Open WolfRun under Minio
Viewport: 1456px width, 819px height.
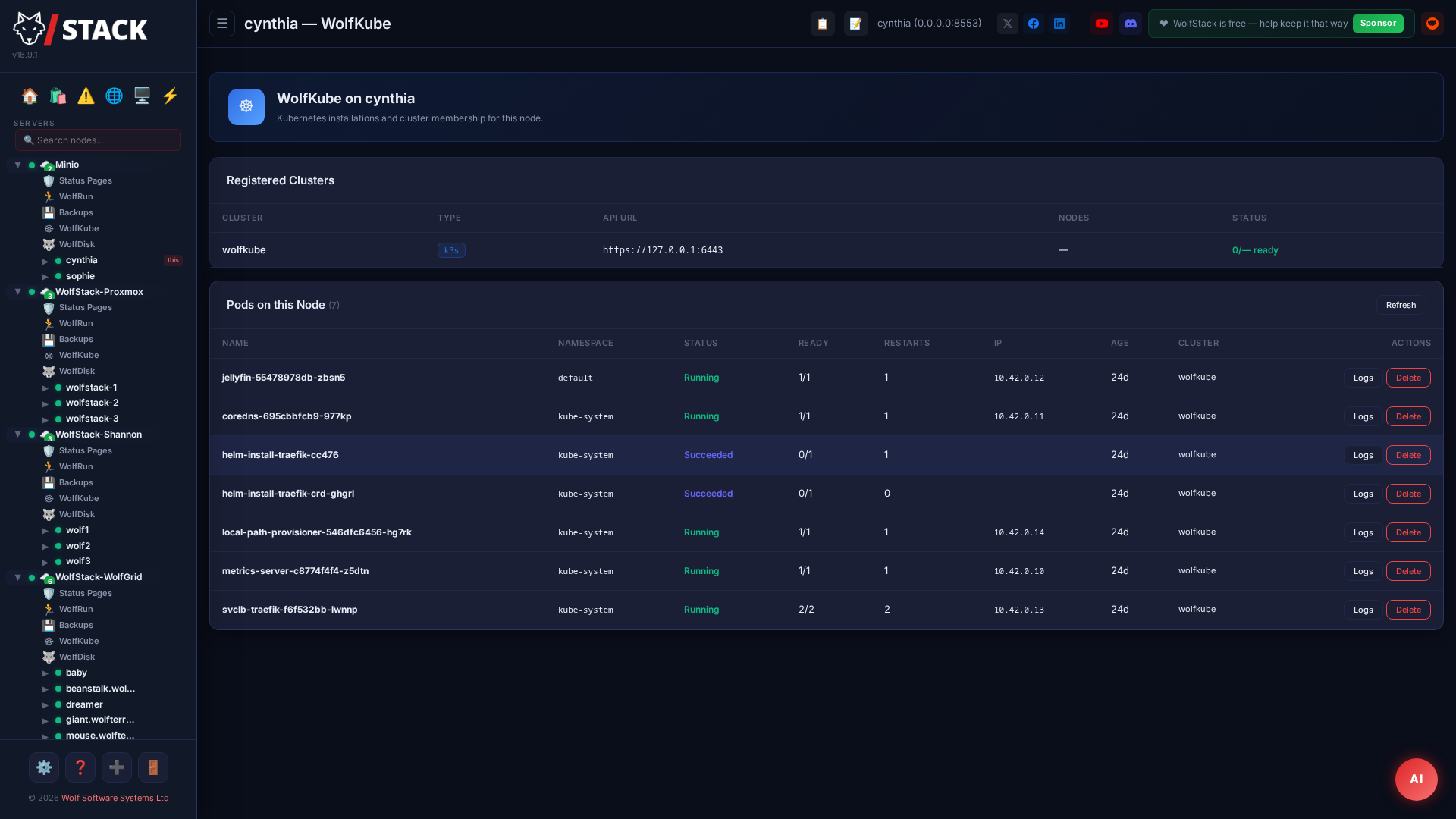click(76, 196)
